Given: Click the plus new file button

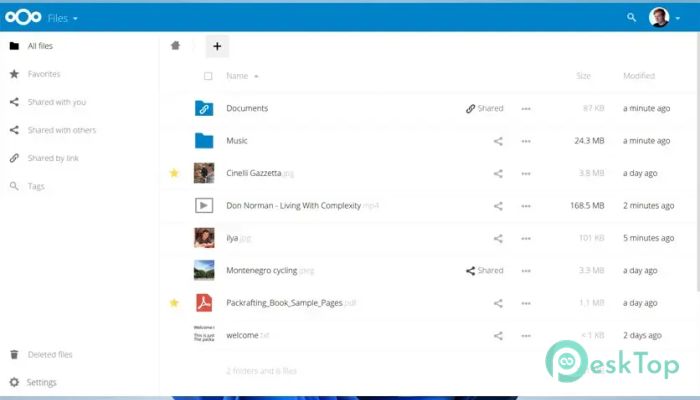Looking at the screenshot, I should 217,46.
